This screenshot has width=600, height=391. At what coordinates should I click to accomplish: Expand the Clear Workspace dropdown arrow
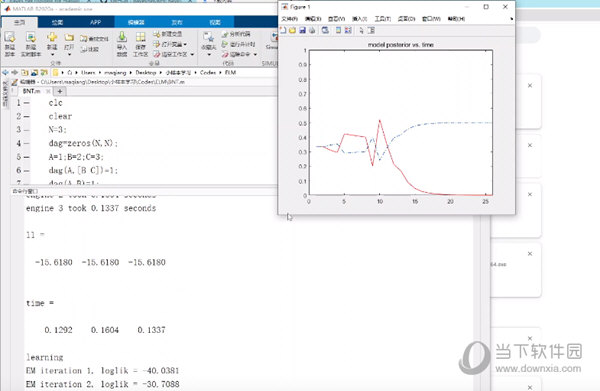coord(192,54)
